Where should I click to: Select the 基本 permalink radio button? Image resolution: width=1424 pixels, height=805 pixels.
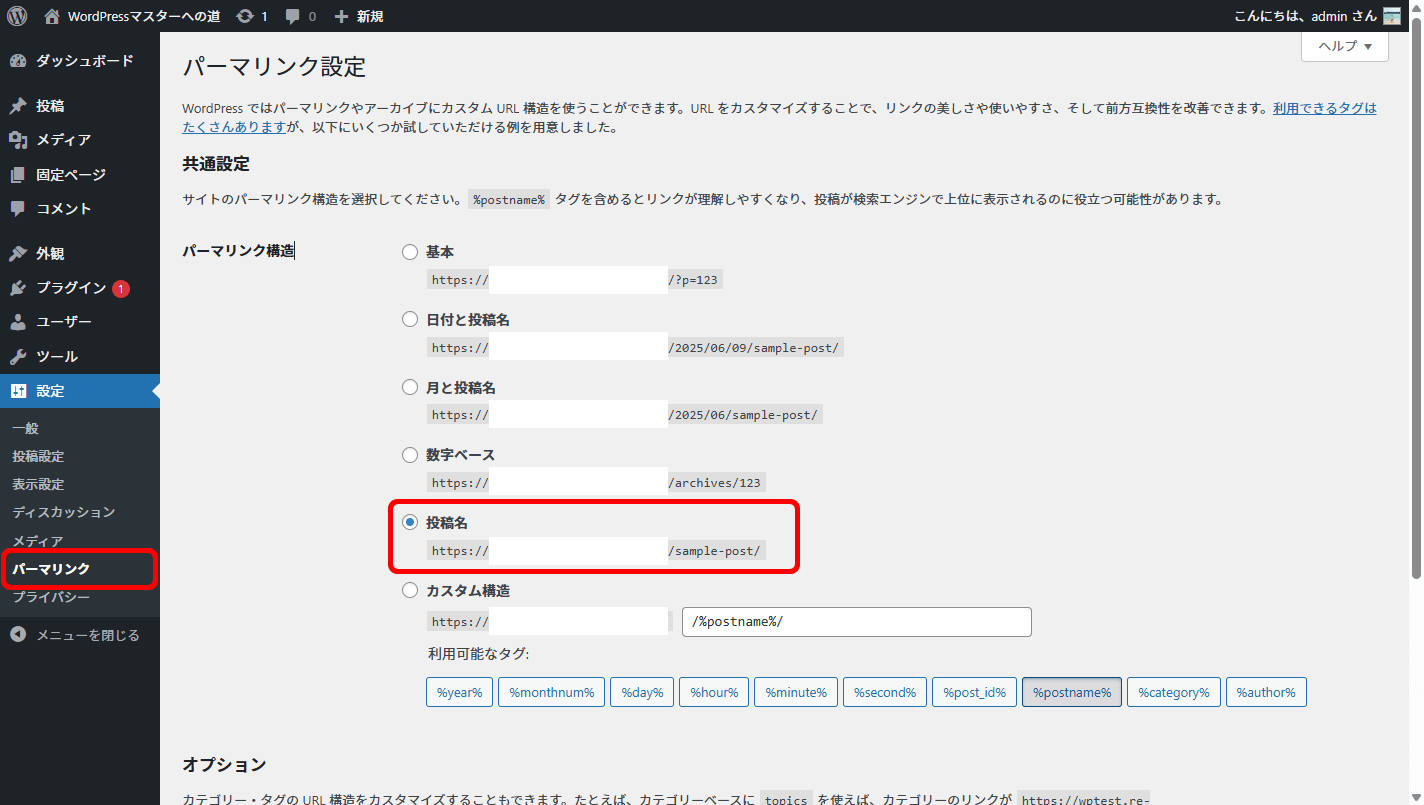[x=410, y=252]
